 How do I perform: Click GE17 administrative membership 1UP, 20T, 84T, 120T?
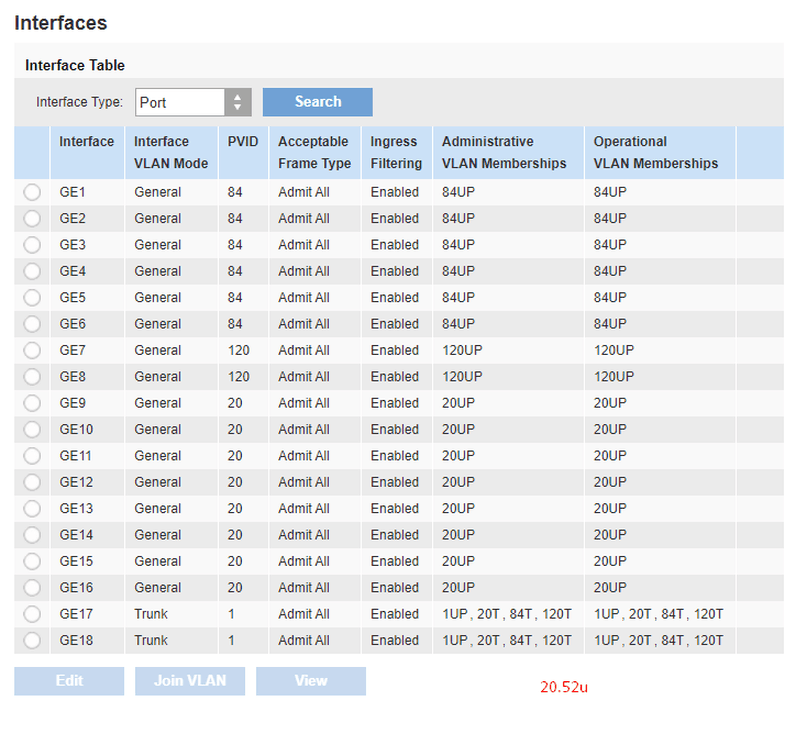[506, 614]
